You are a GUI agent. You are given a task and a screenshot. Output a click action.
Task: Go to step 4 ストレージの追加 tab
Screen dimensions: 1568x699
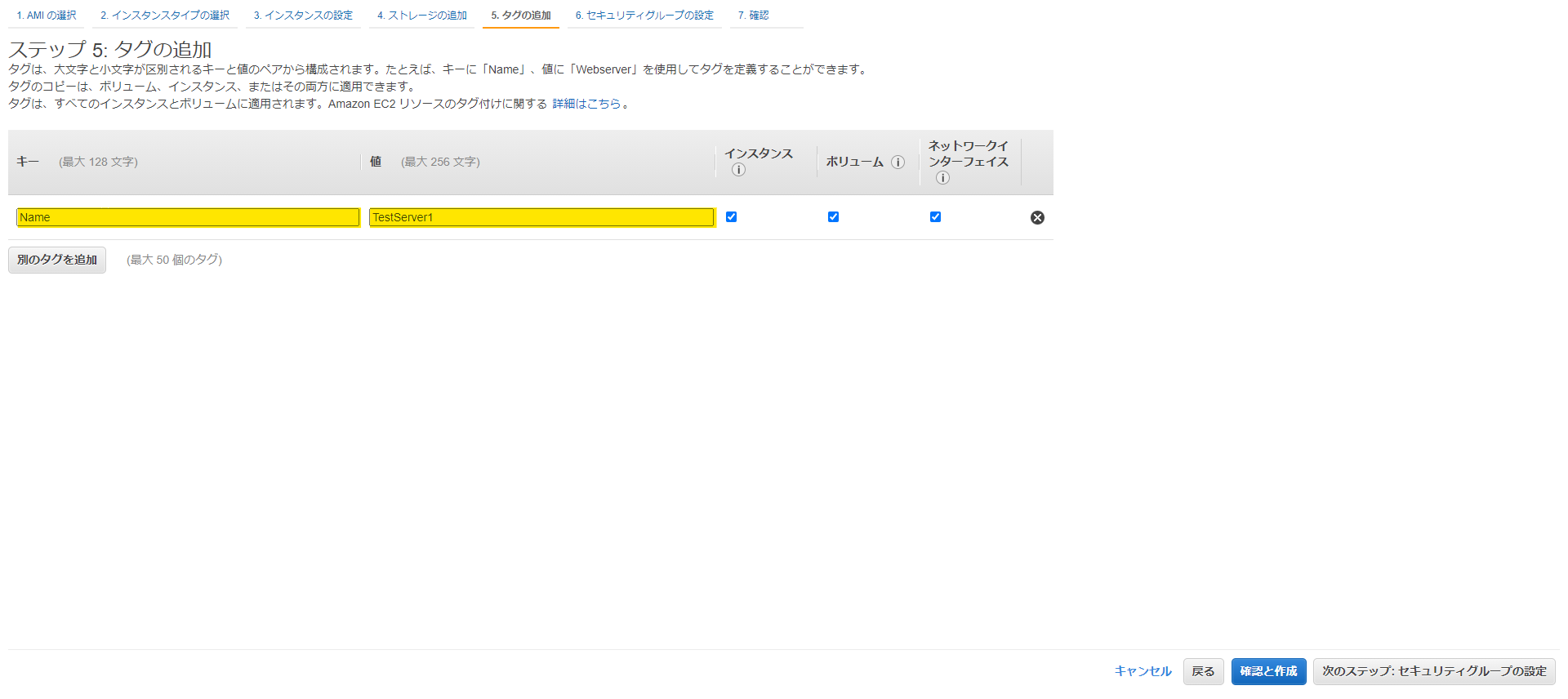click(422, 16)
